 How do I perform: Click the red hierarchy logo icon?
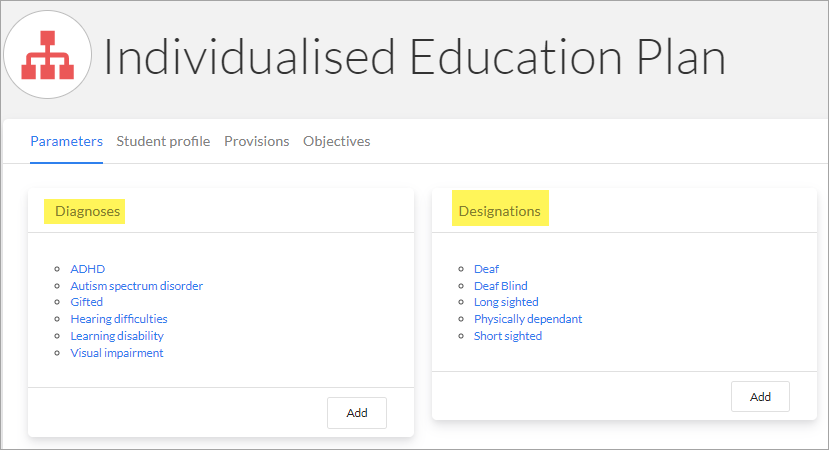pyautogui.click(x=48, y=54)
